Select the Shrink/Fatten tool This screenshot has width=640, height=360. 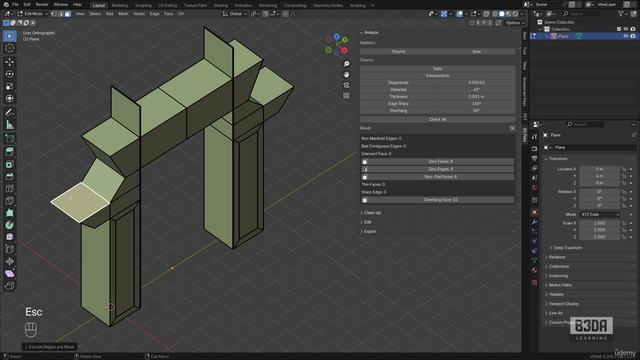10,262
